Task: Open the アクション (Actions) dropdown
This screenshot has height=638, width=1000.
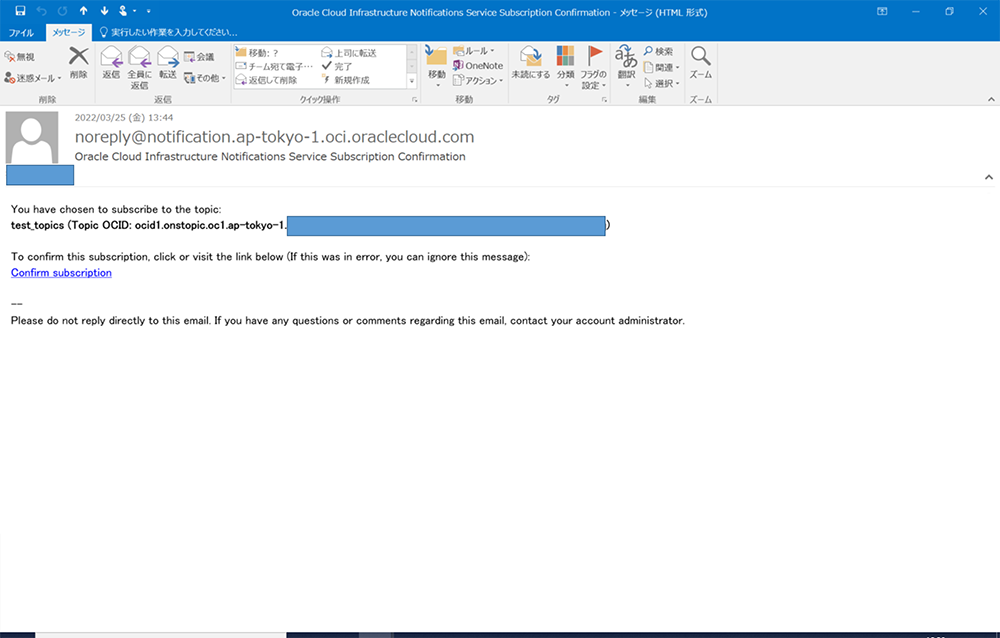Action: [x=478, y=80]
